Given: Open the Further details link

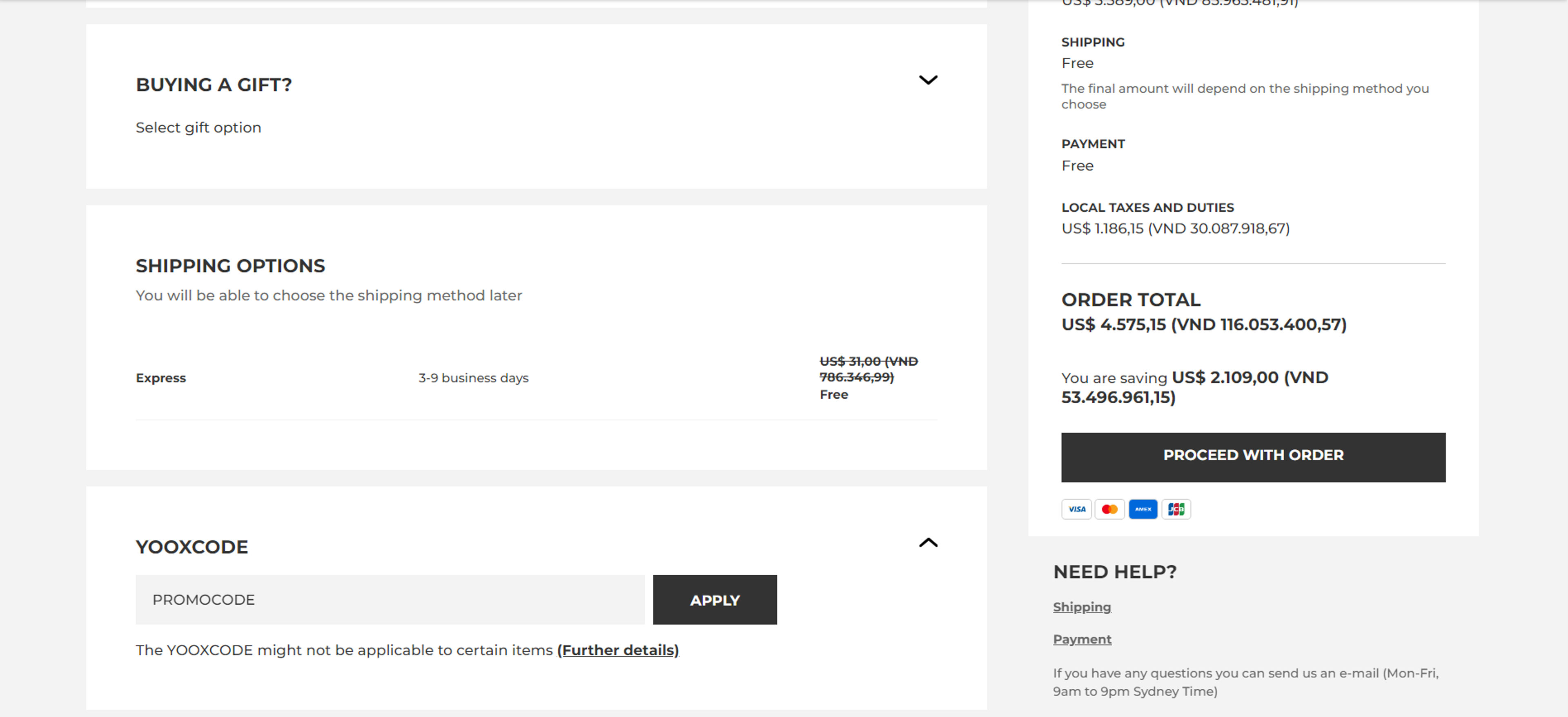Looking at the screenshot, I should click(618, 650).
